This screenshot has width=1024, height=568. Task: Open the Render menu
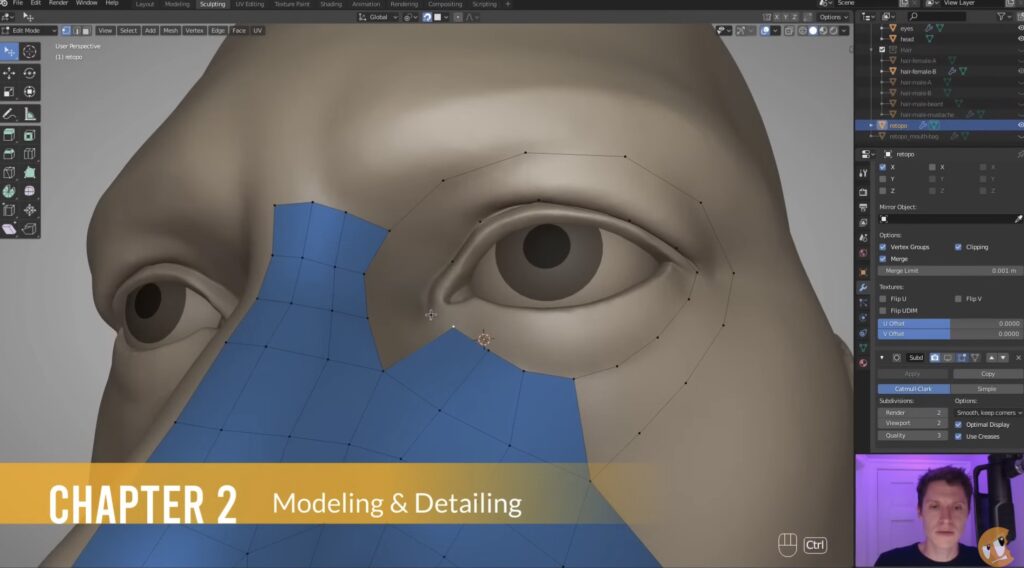58,3
